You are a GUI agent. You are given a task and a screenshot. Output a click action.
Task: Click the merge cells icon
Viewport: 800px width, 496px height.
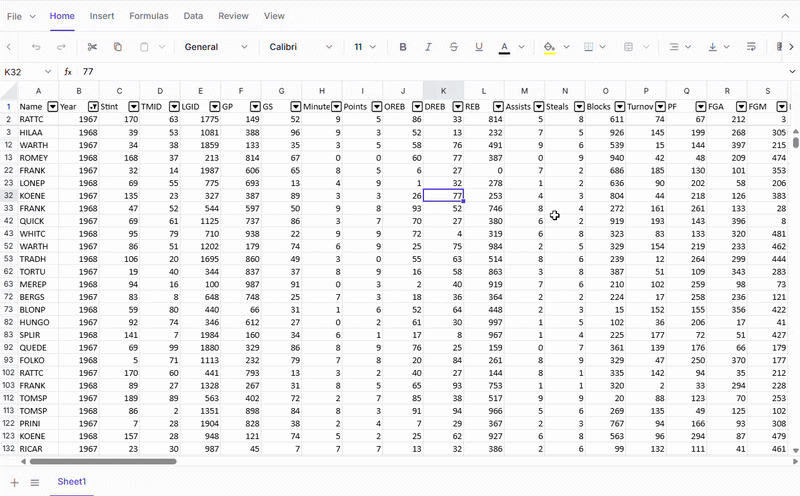(629, 47)
